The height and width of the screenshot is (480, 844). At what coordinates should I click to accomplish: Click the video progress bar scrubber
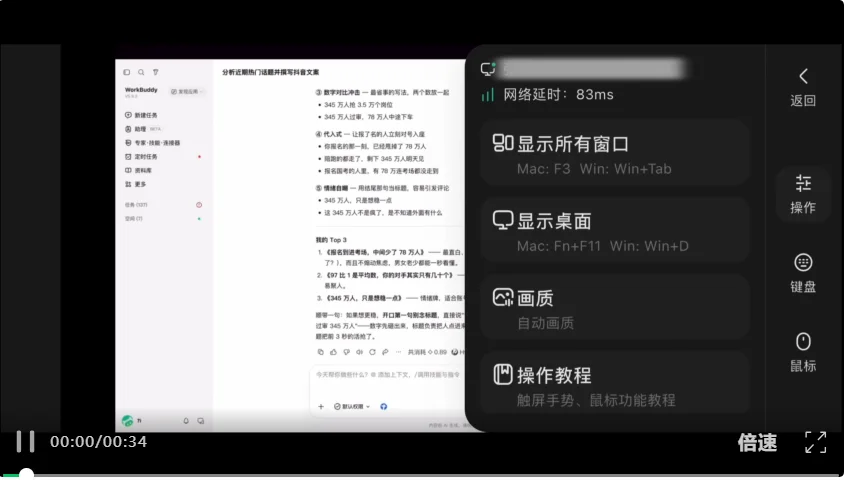(x=26, y=474)
